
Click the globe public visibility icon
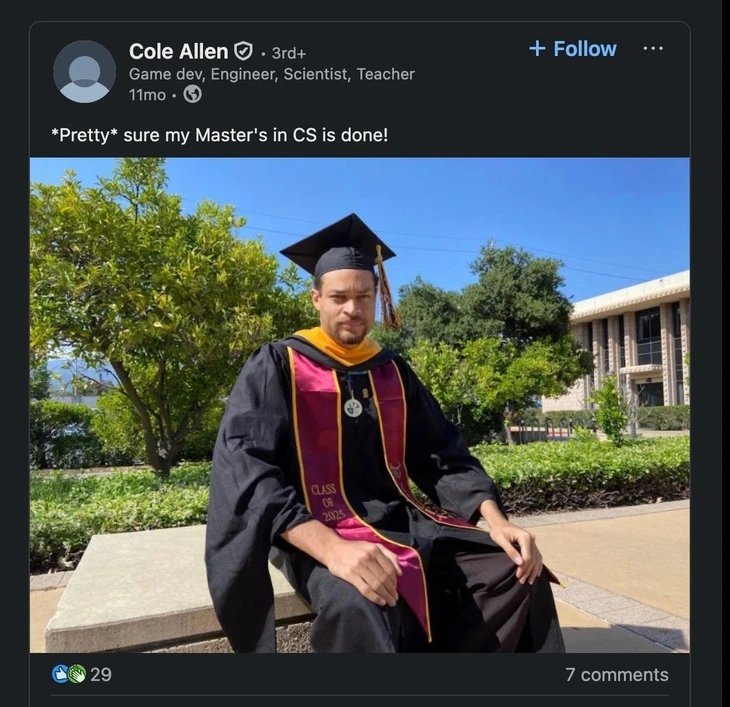193,94
